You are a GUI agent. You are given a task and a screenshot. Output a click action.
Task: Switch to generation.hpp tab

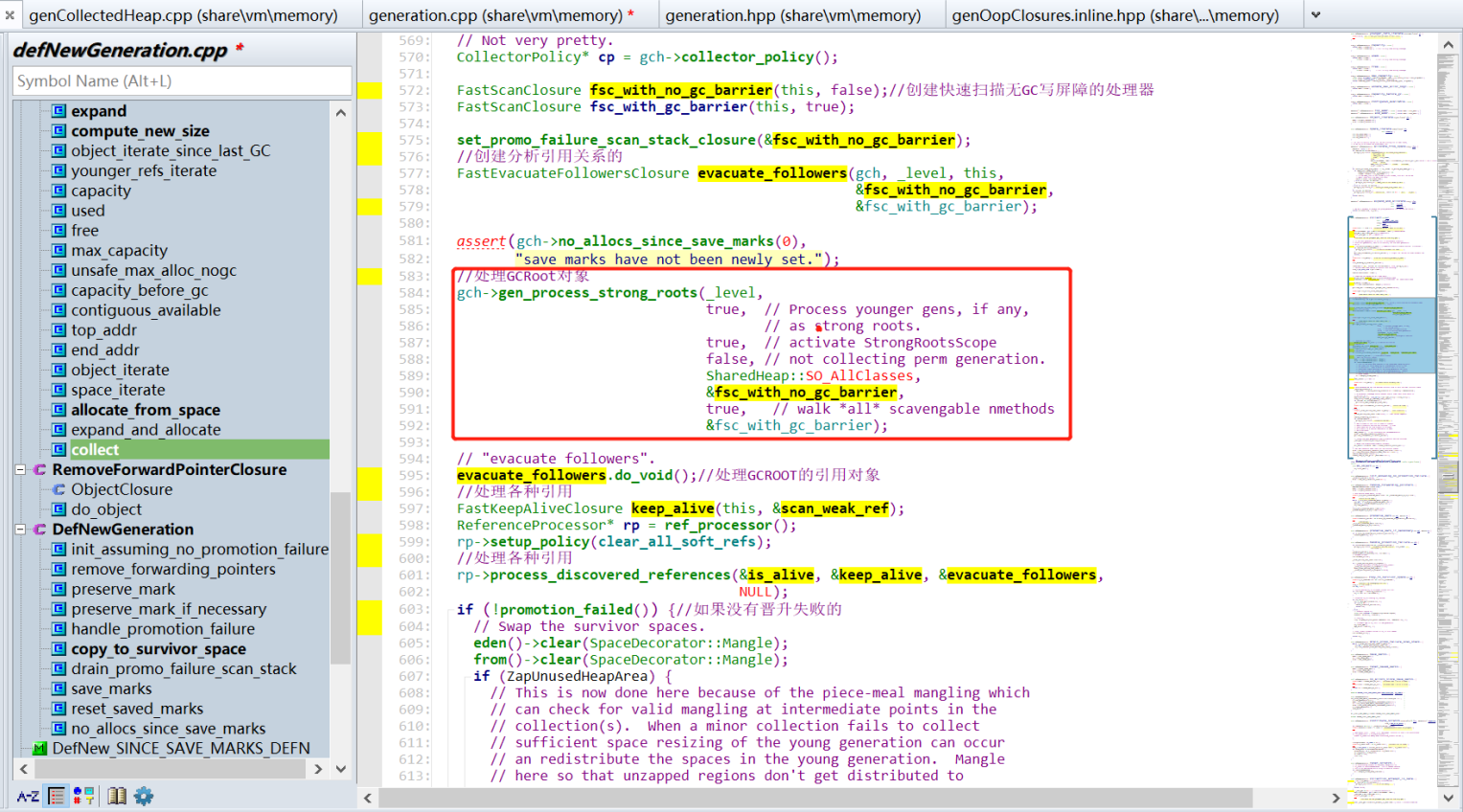coord(793,15)
